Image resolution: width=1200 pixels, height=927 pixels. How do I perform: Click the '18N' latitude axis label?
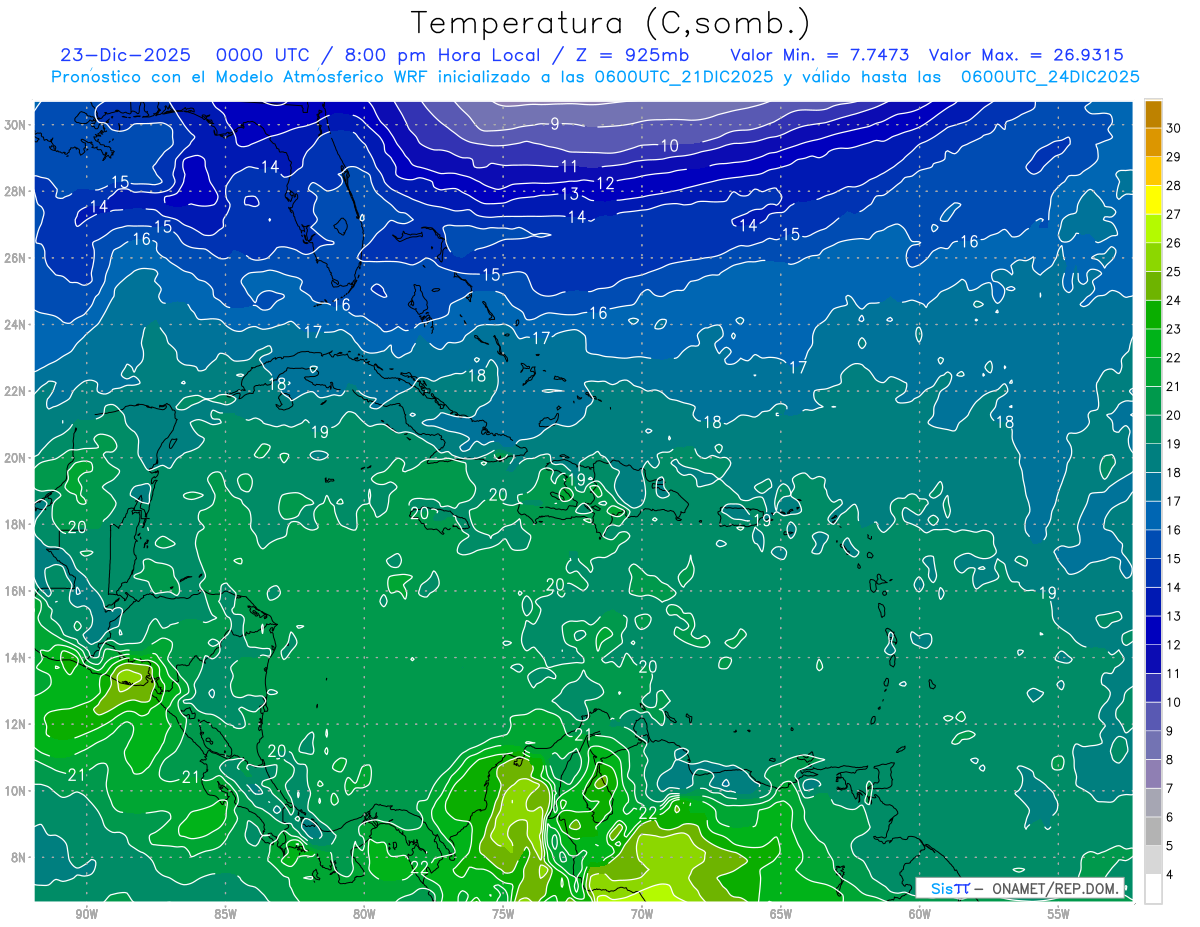pyautogui.click(x=16, y=524)
